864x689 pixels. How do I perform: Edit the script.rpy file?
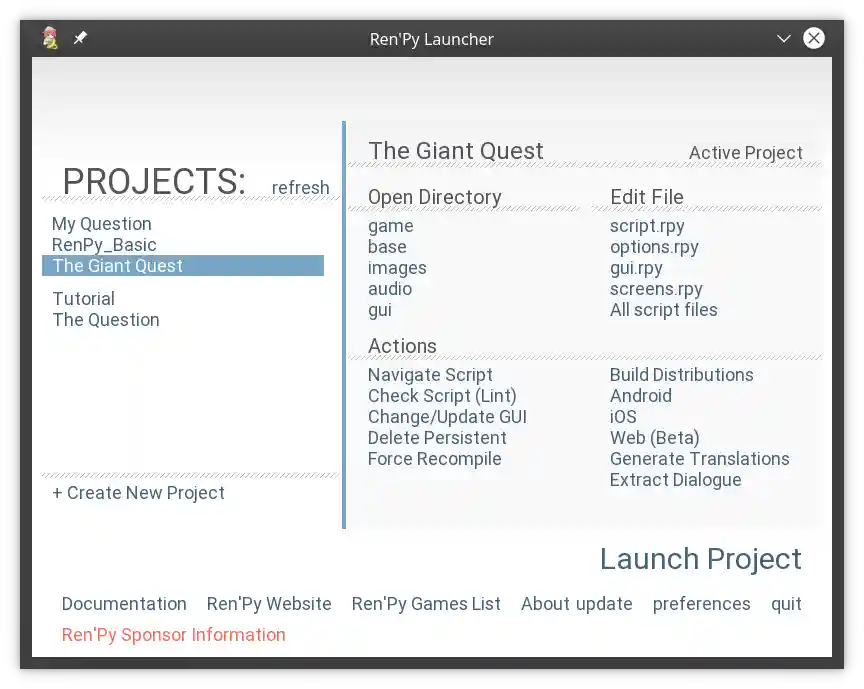pyautogui.click(x=646, y=225)
